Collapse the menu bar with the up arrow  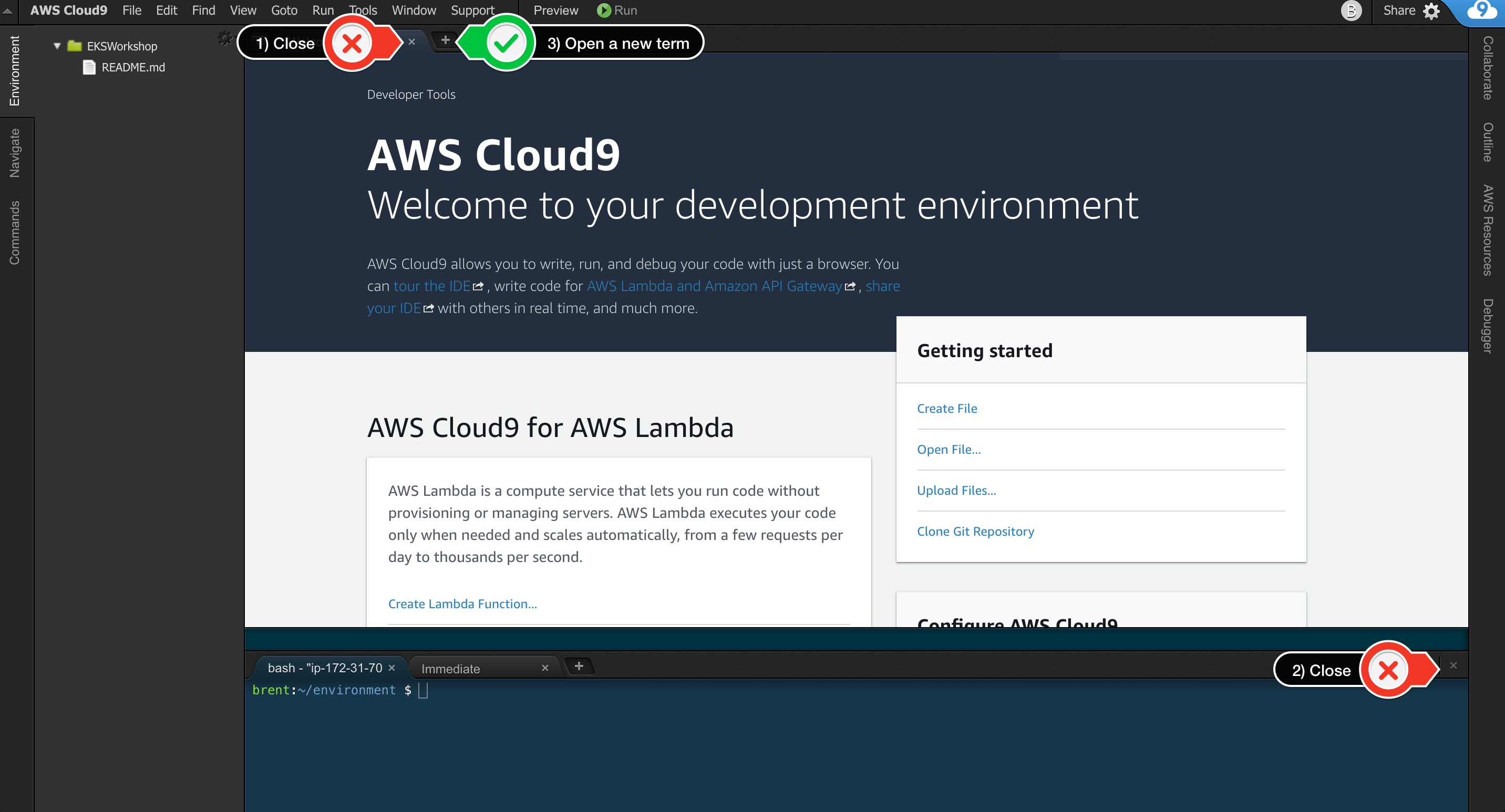click(7, 11)
